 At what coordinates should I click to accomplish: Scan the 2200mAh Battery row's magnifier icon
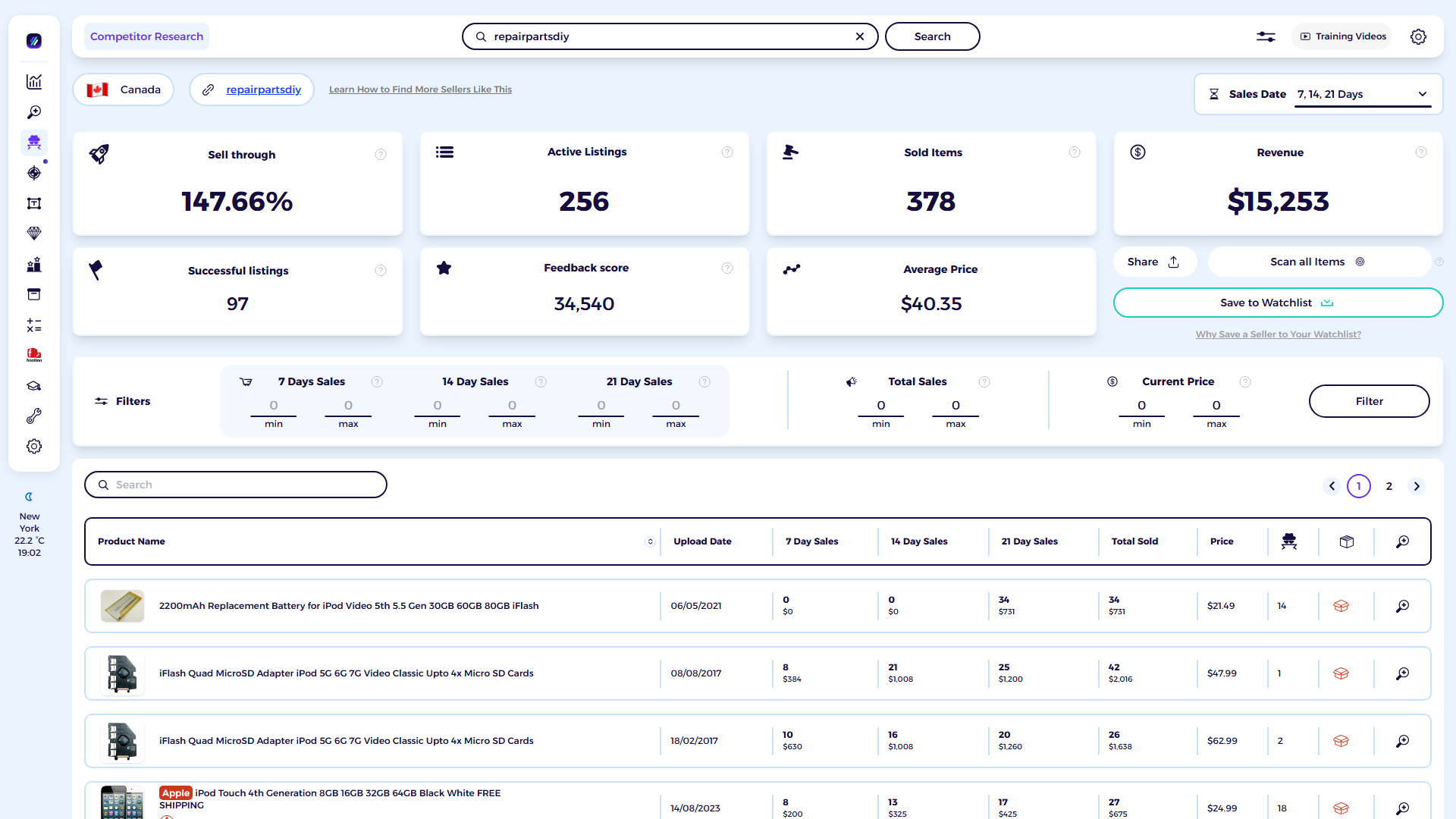pyautogui.click(x=1403, y=606)
